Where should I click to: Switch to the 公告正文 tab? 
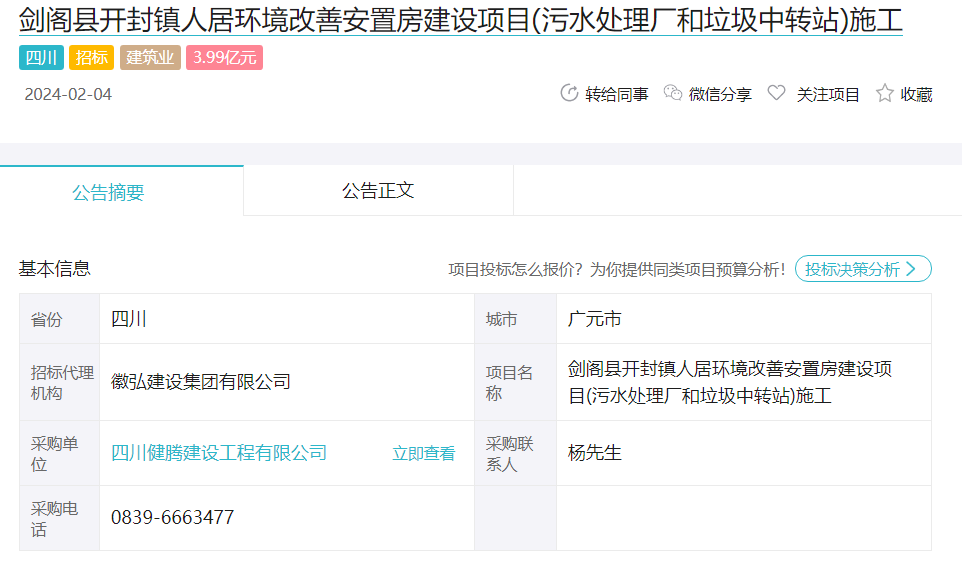pyautogui.click(x=378, y=191)
